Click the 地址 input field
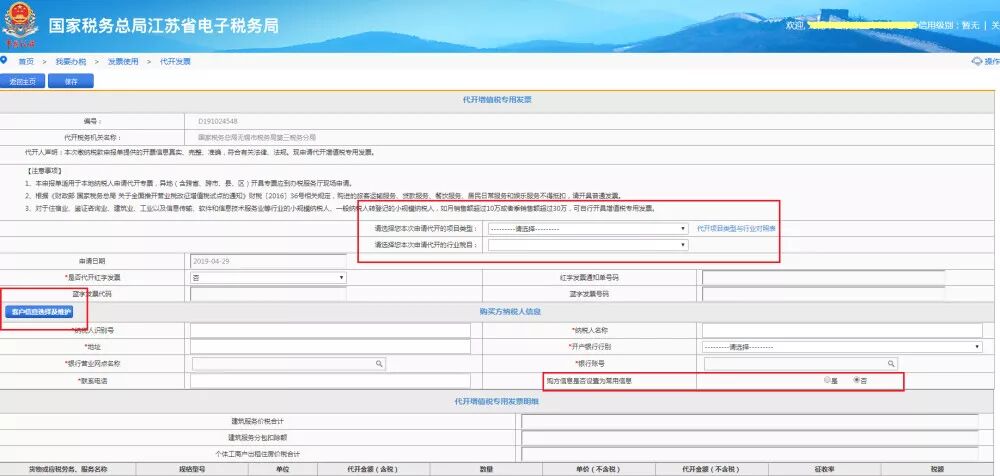Image resolution: width=1000 pixels, height=476 pixels. pyautogui.click(x=330, y=346)
